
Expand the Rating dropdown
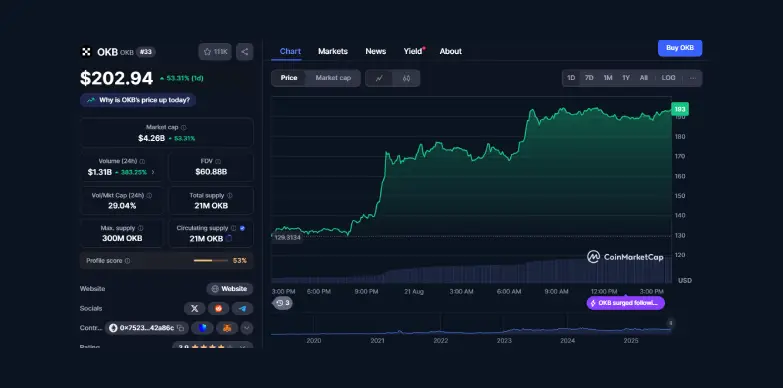[242, 347]
